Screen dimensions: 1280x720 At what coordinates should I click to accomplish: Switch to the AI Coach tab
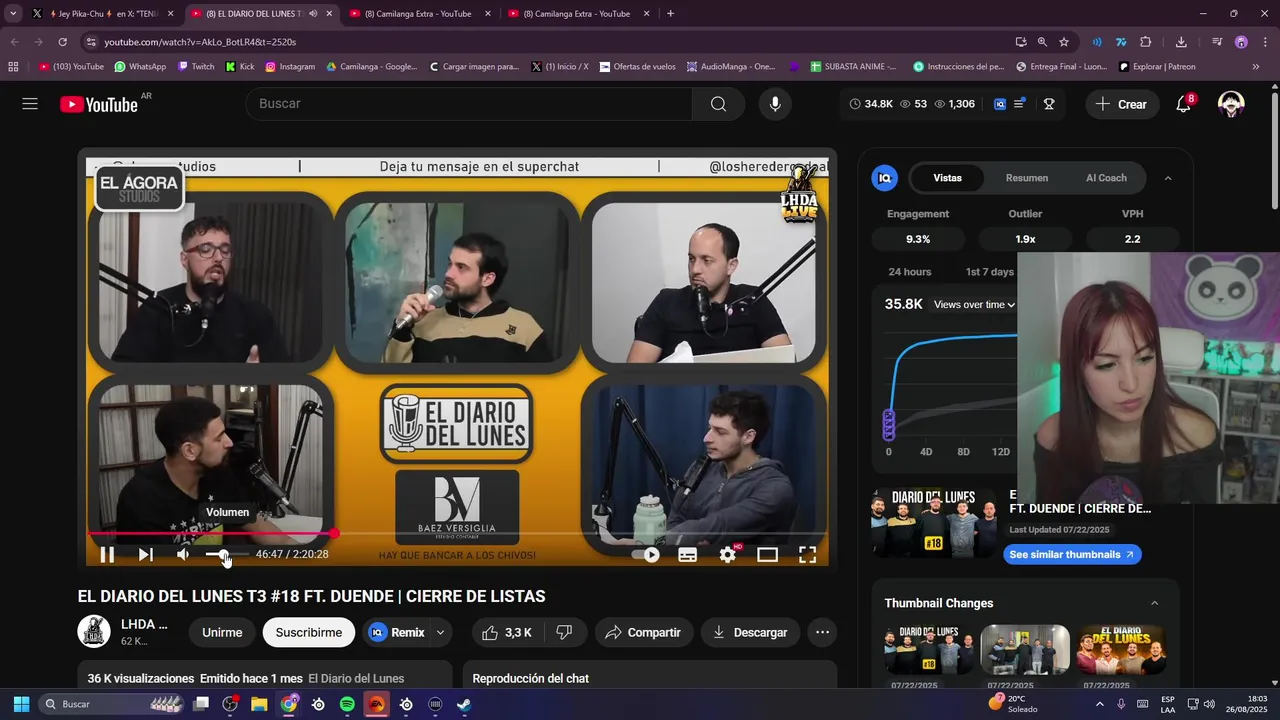[1106, 178]
